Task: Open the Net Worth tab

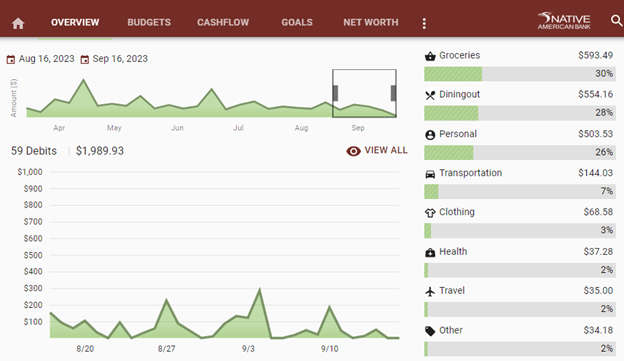Action: [x=370, y=22]
